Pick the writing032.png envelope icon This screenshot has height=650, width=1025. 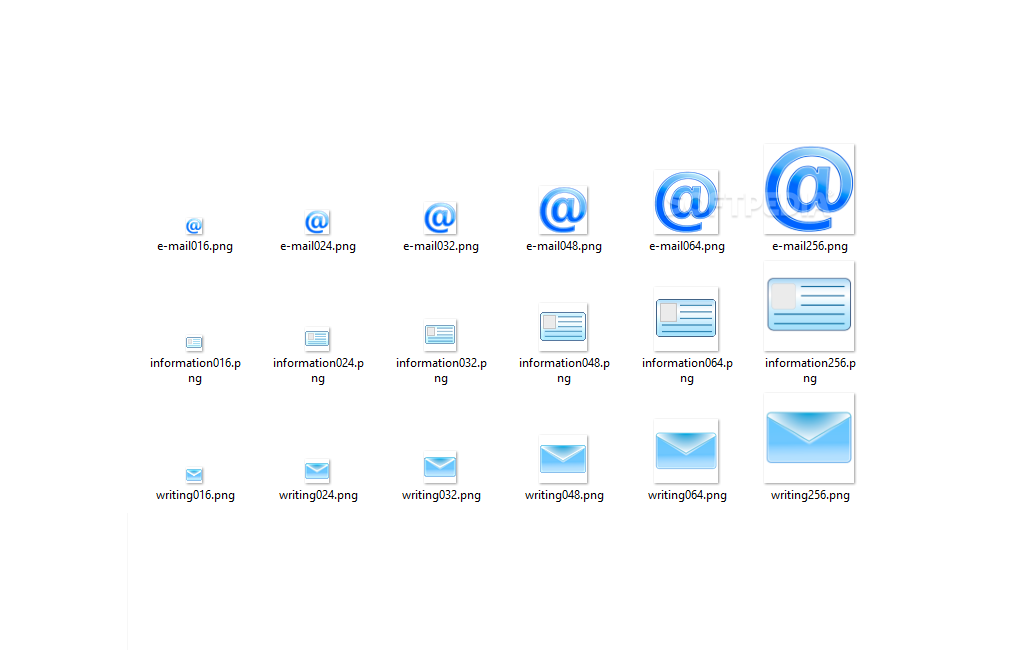[x=440, y=467]
